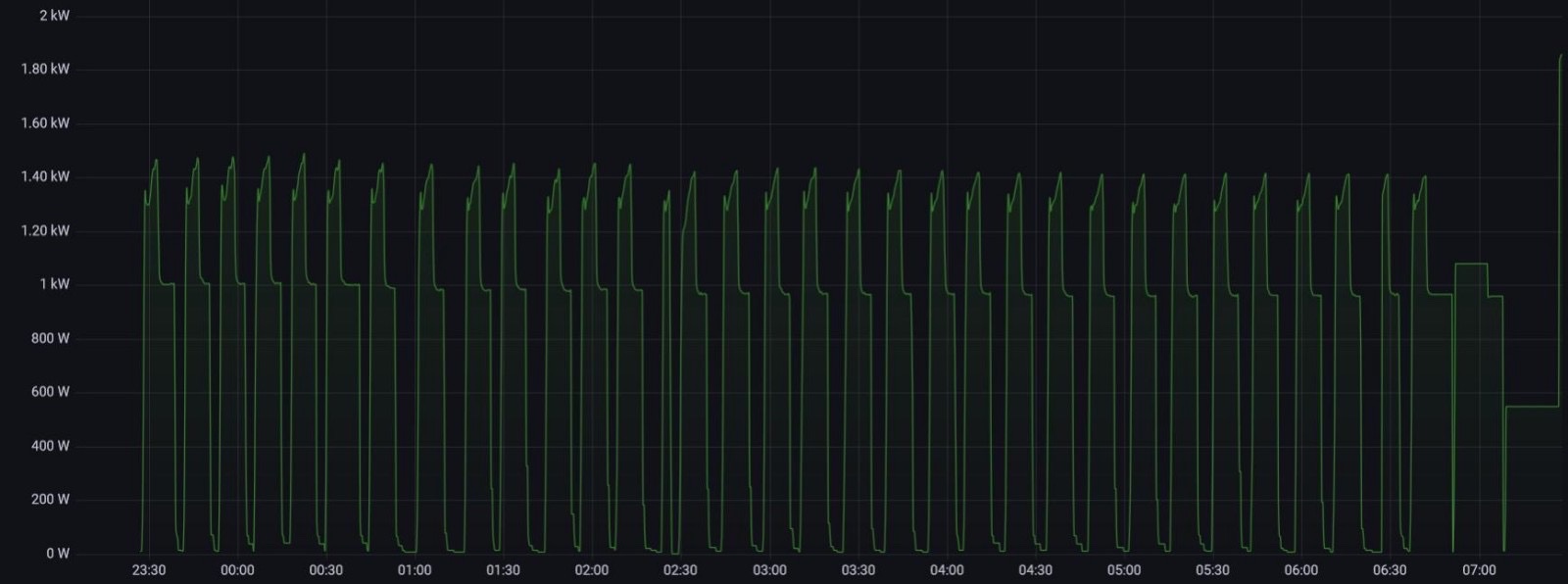This screenshot has width=1568, height=584.
Task: Click the 04:30 time axis label
Action: tap(1036, 570)
